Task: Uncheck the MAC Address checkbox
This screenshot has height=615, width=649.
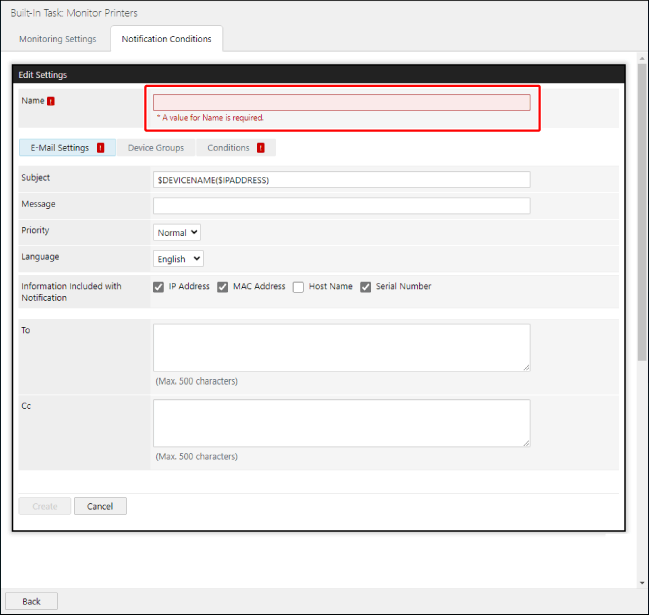Action: coord(223,287)
